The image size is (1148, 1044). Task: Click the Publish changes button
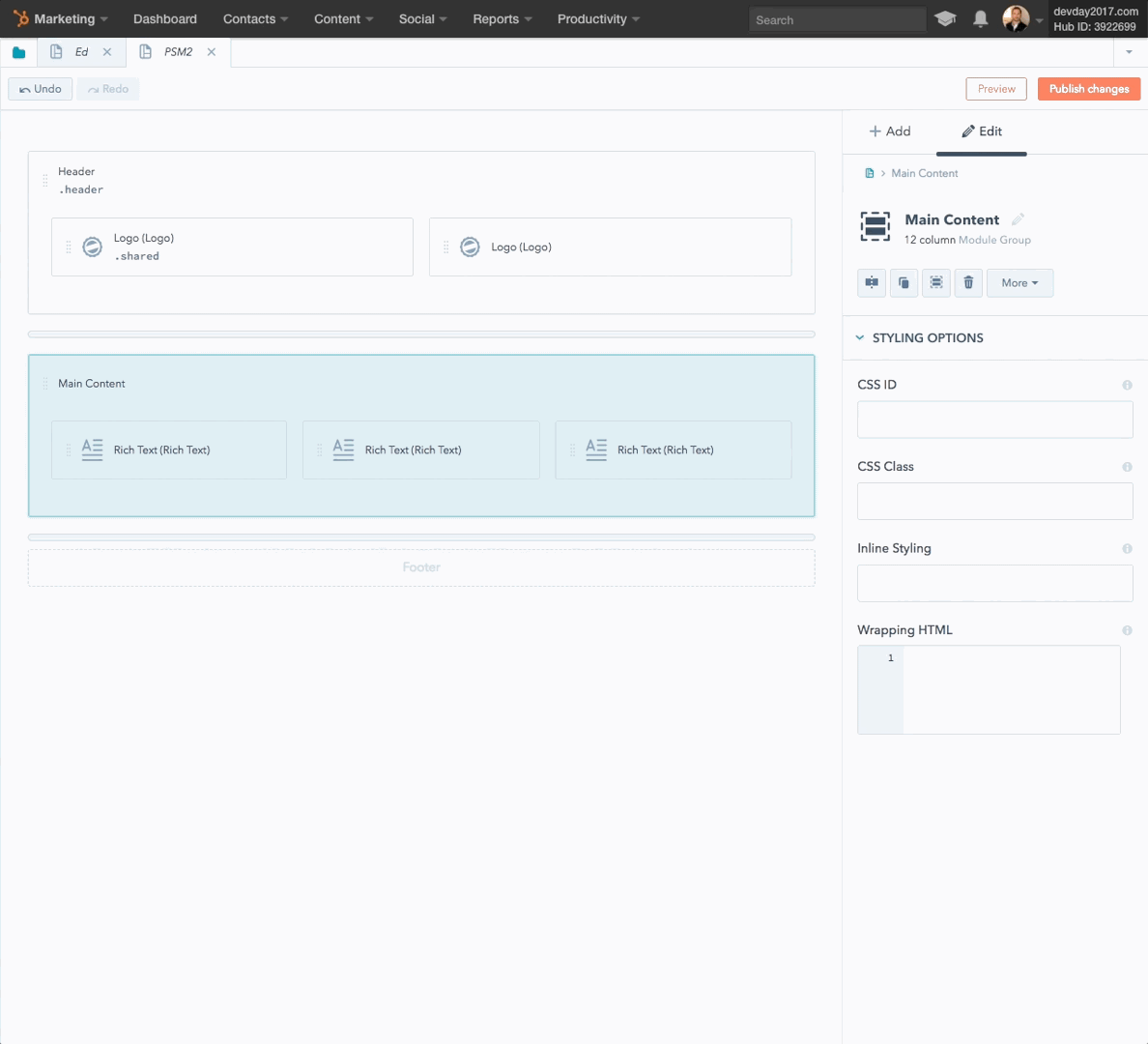(x=1088, y=89)
